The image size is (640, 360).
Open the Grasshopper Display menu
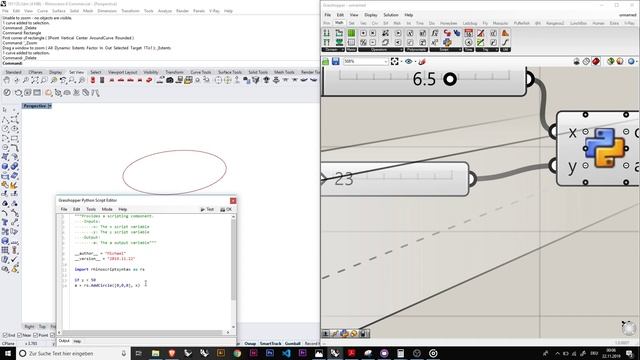tap(371, 15)
